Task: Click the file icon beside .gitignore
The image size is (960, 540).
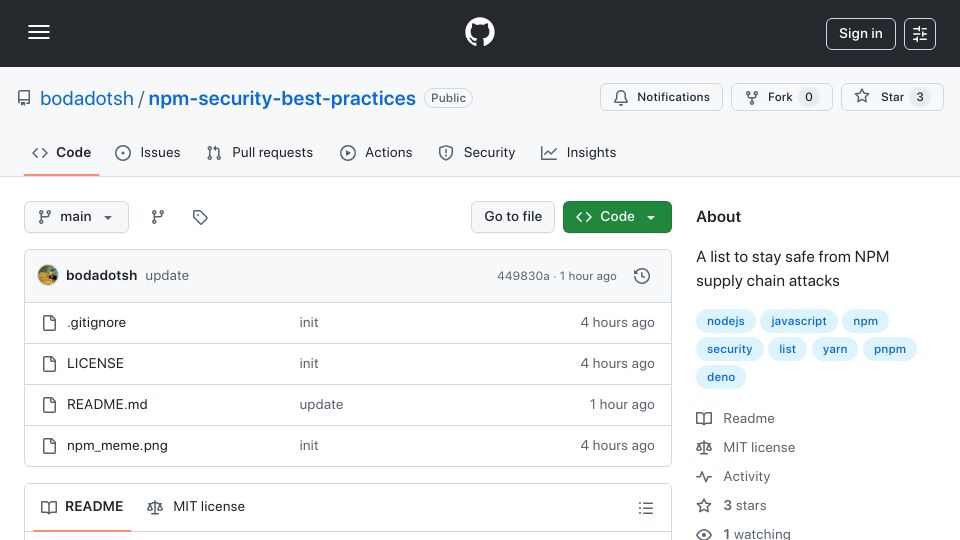Action: [50, 323]
